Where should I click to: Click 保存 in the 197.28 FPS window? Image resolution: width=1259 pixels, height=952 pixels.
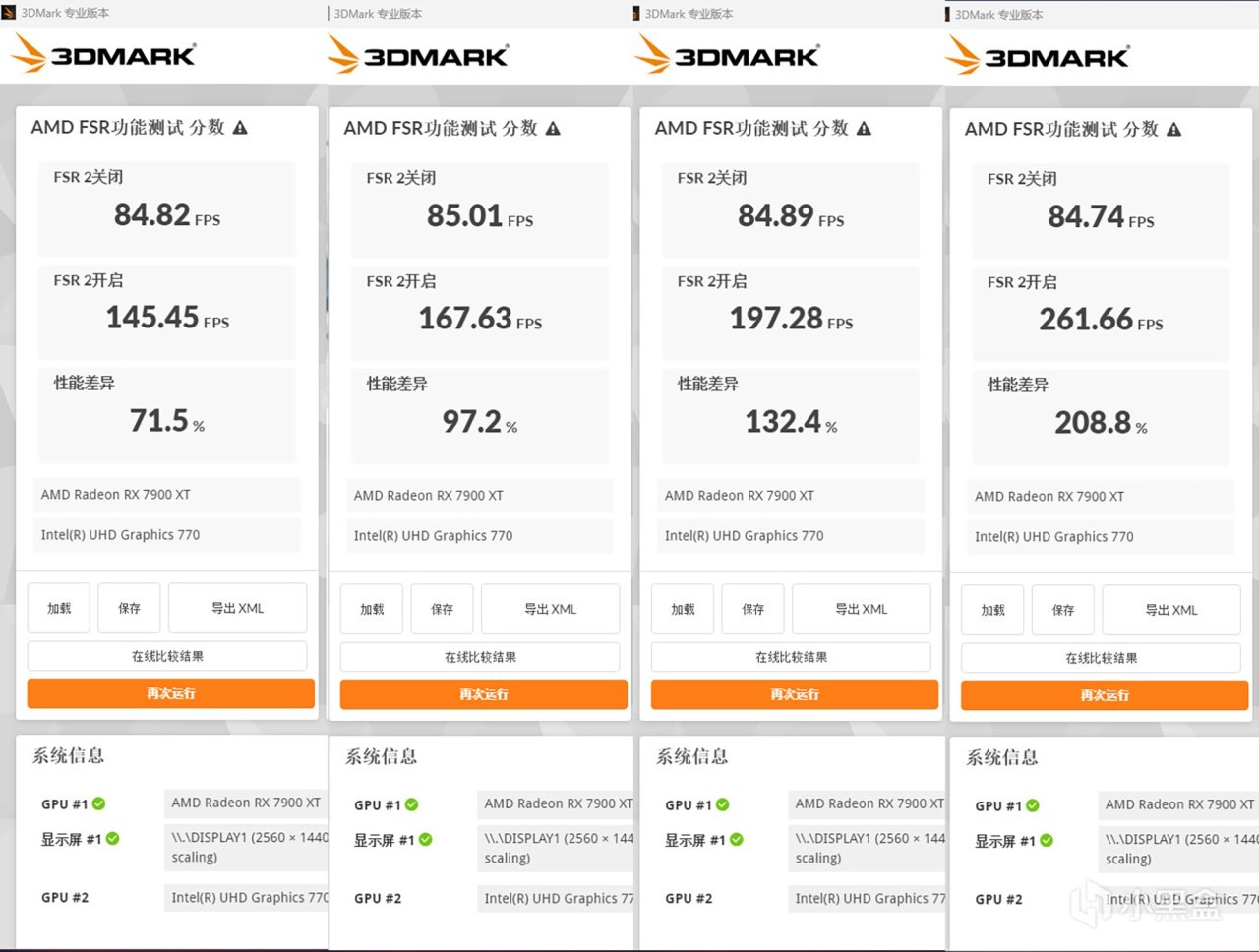coord(752,609)
